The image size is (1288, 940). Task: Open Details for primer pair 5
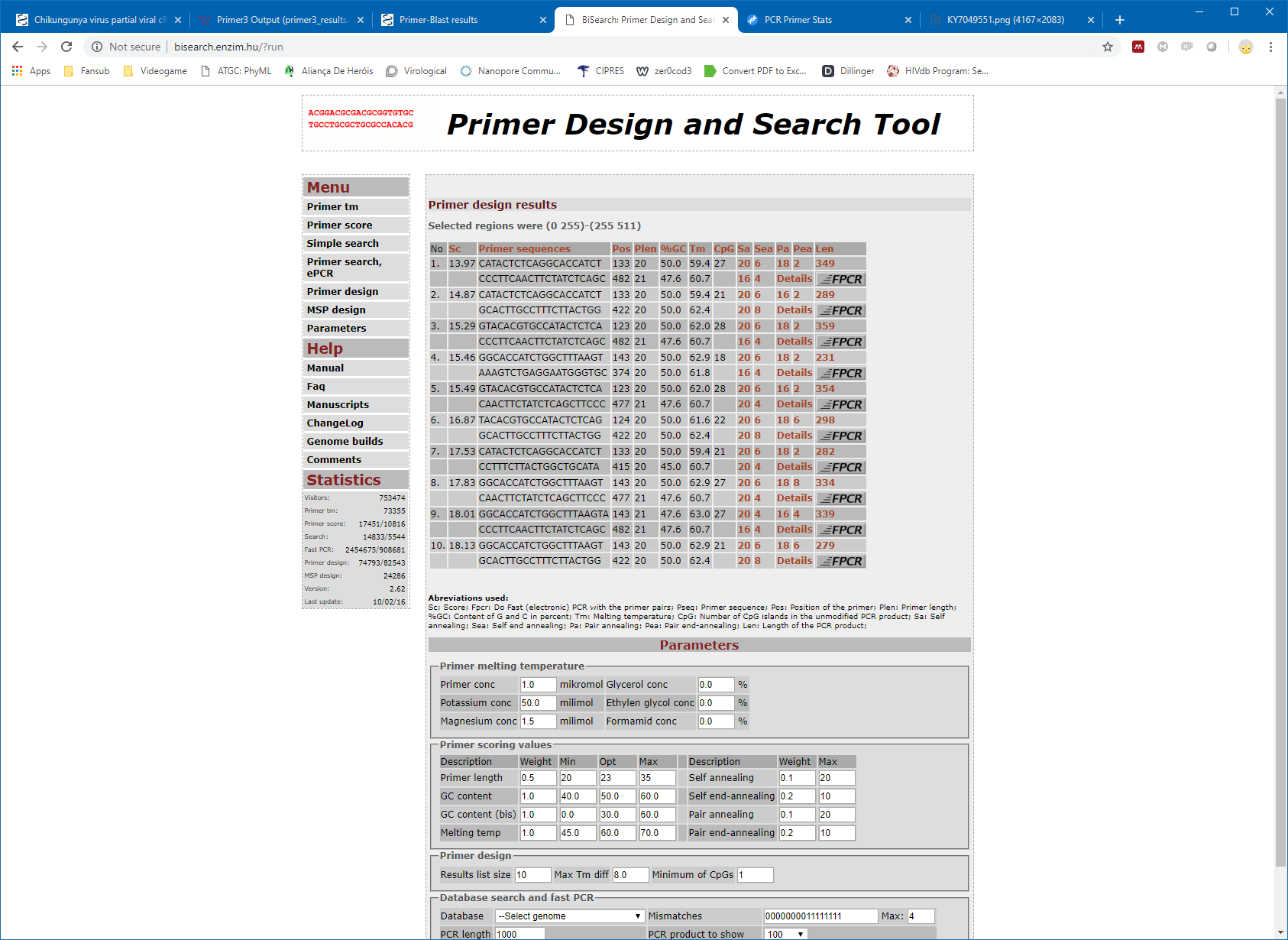[x=794, y=404]
